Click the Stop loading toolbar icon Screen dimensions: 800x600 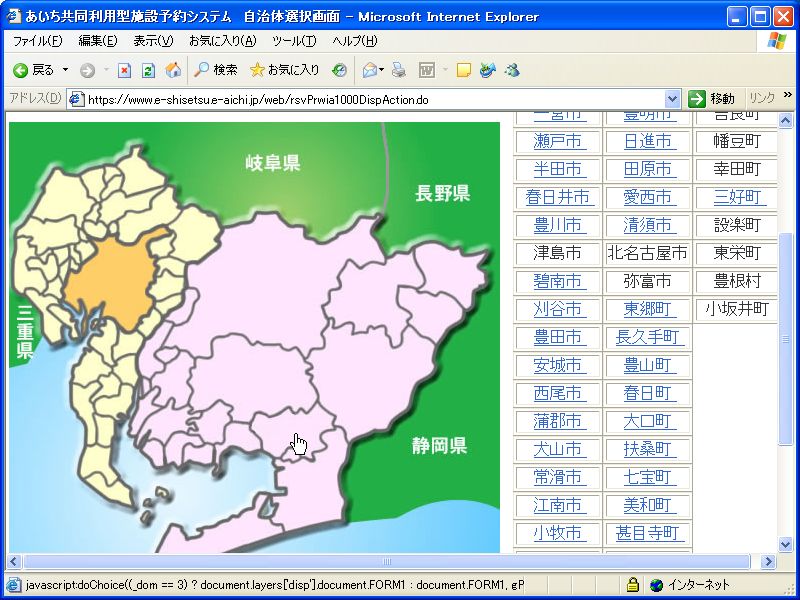point(124,70)
